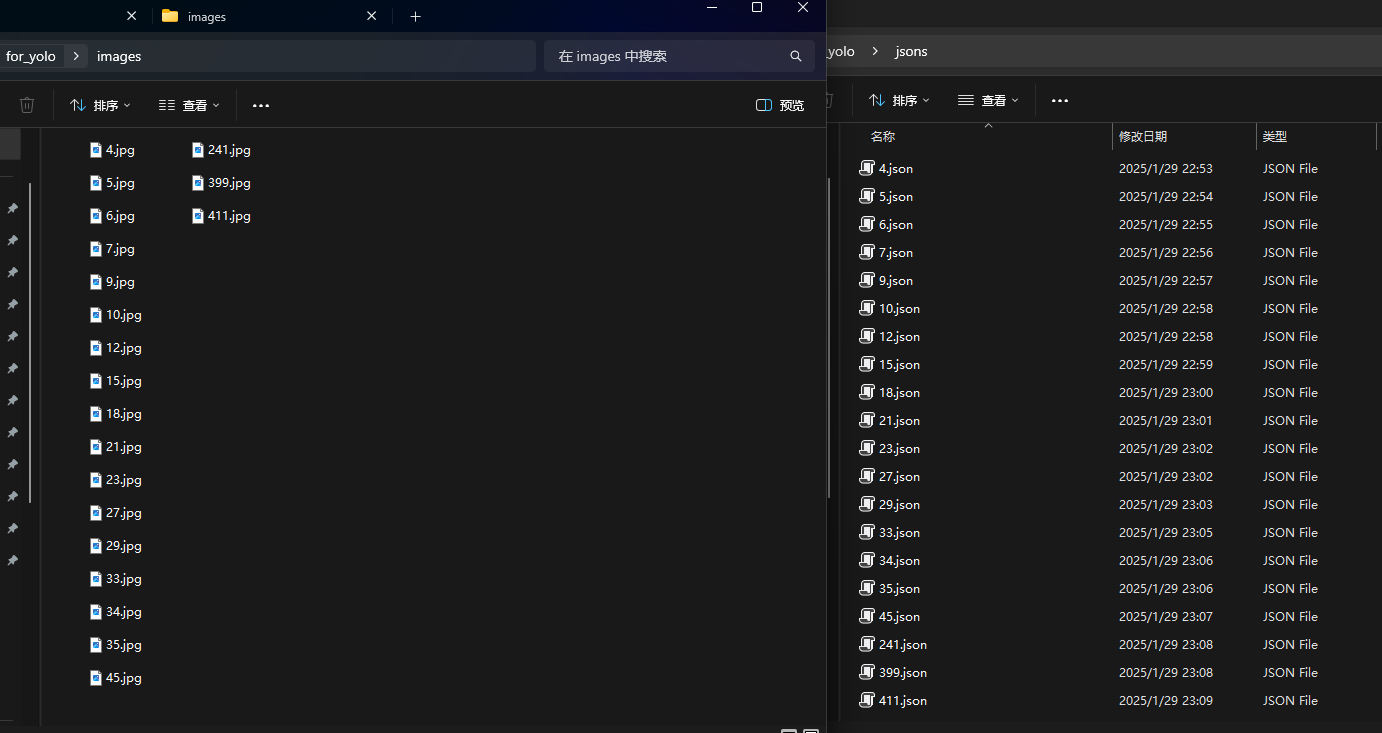Click the images window vertical scrollbar

829,337
